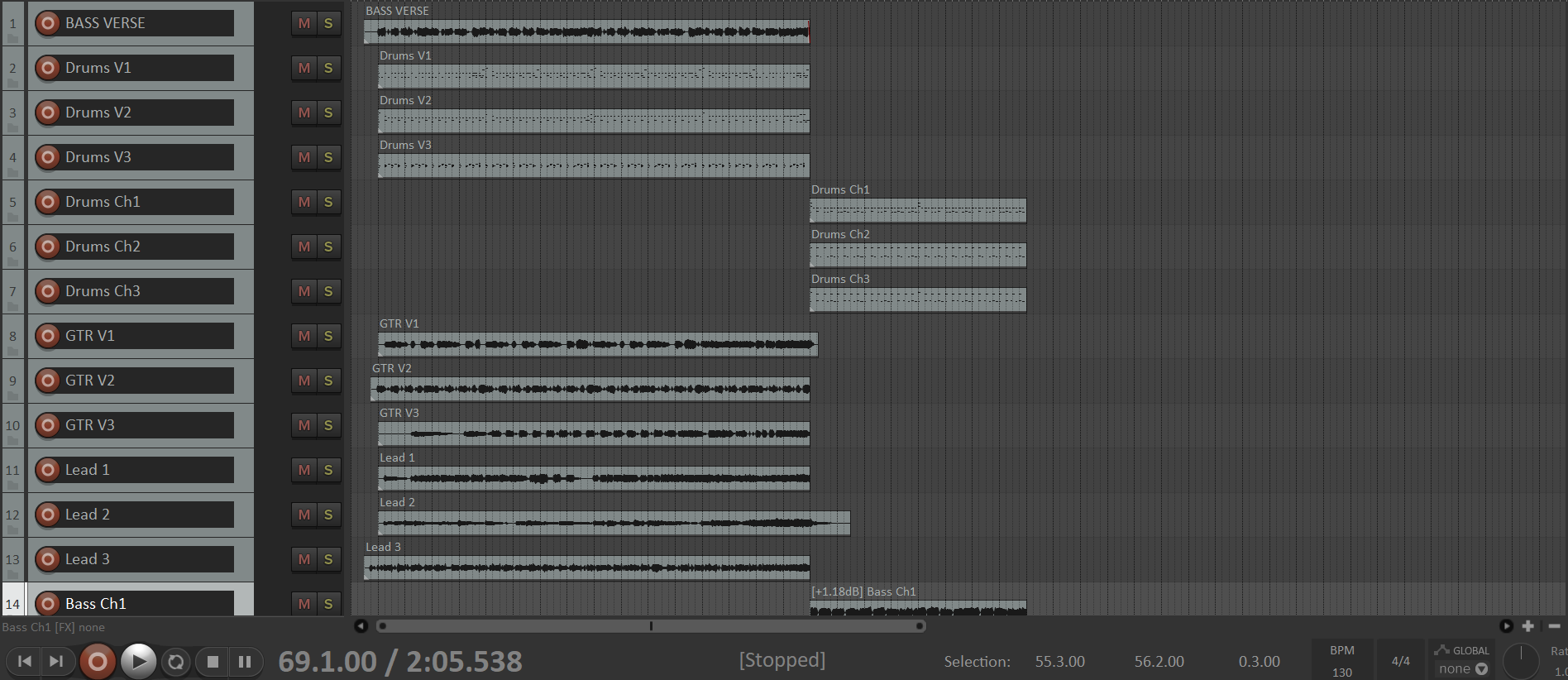Click the Bass Ch1 track name
This screenshot has width=1568, height=680.
(x=147, y=604)
